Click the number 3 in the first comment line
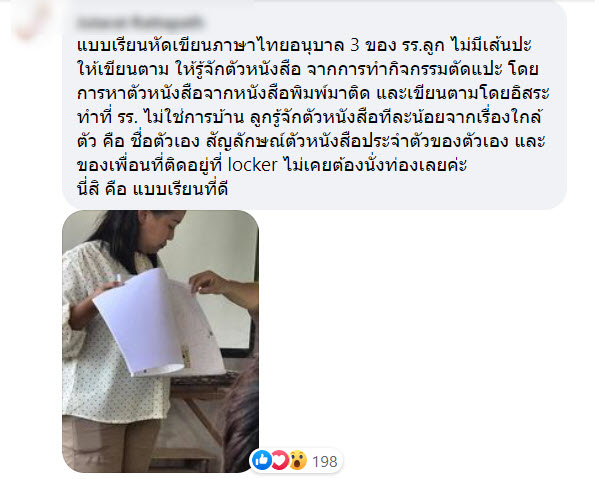The height and width of the screenshot is (479, 595). [354, 45]
